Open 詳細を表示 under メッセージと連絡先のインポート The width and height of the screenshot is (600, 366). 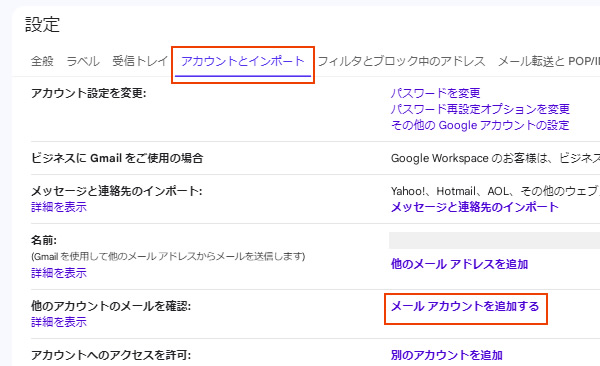[x=59, y=207]
